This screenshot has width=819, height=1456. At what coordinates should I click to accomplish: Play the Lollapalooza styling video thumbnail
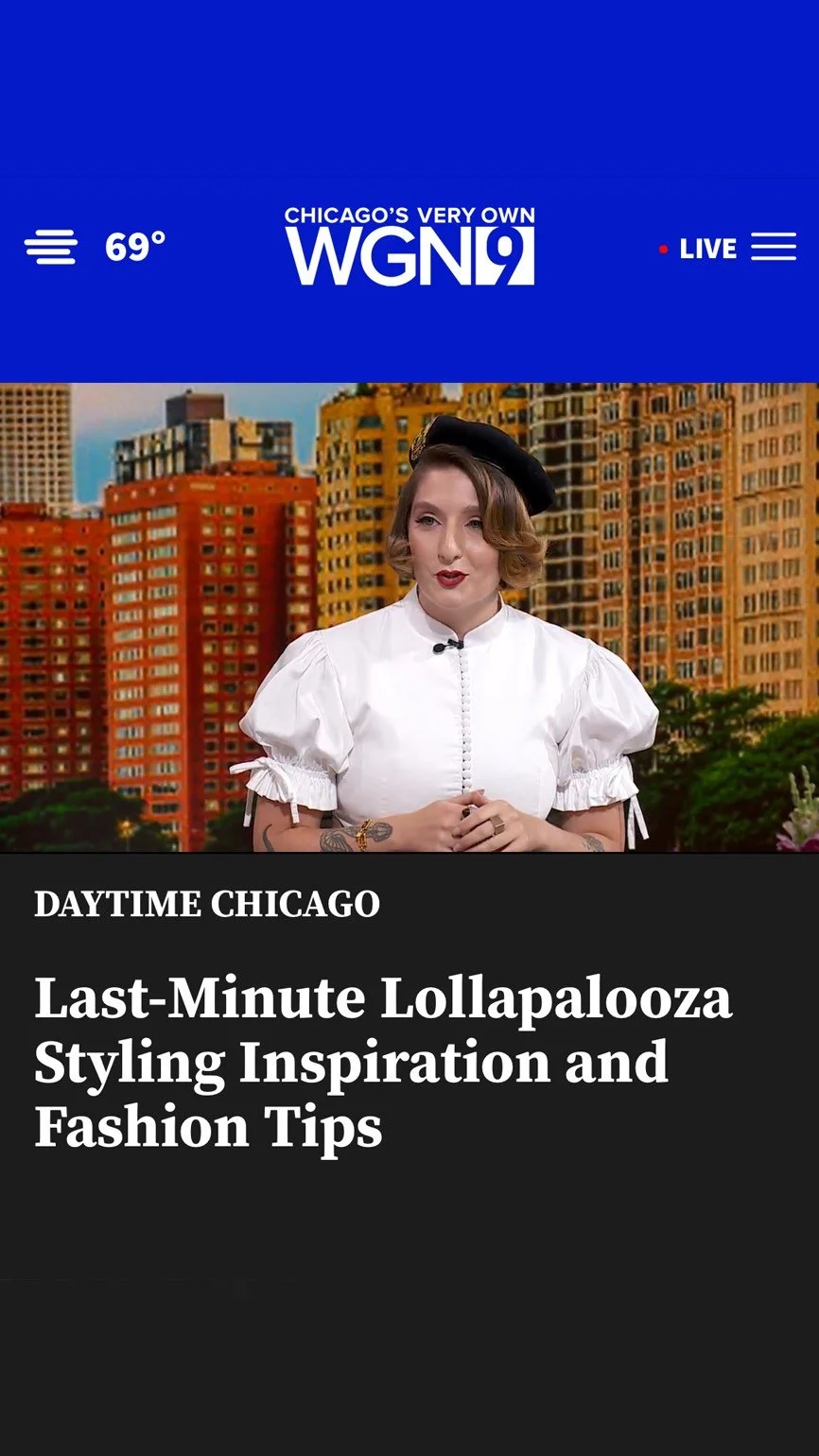[409, 617]
